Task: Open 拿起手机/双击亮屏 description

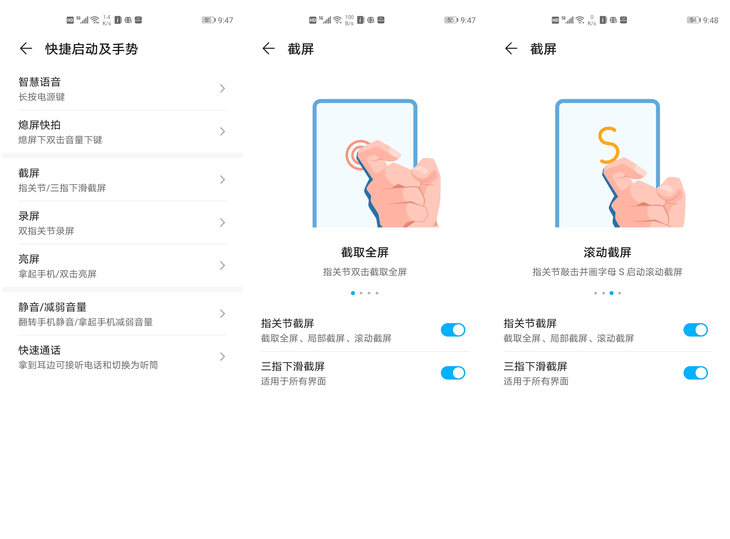Action: click(x=57, y=274)
